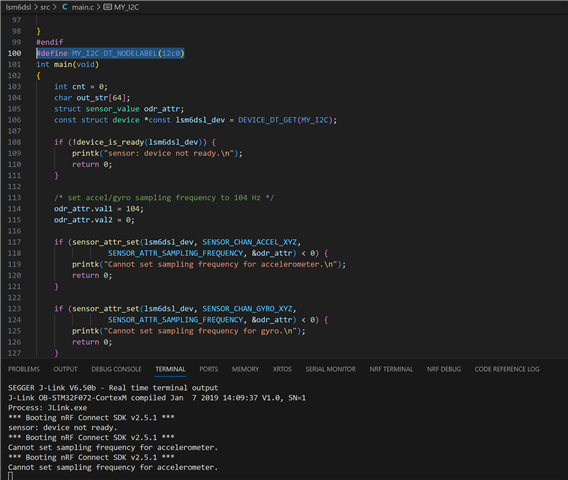Open the DEBUG CONSOLE tab
The width and height of the screenshot is (568, 480).
(x=116, y=369)
